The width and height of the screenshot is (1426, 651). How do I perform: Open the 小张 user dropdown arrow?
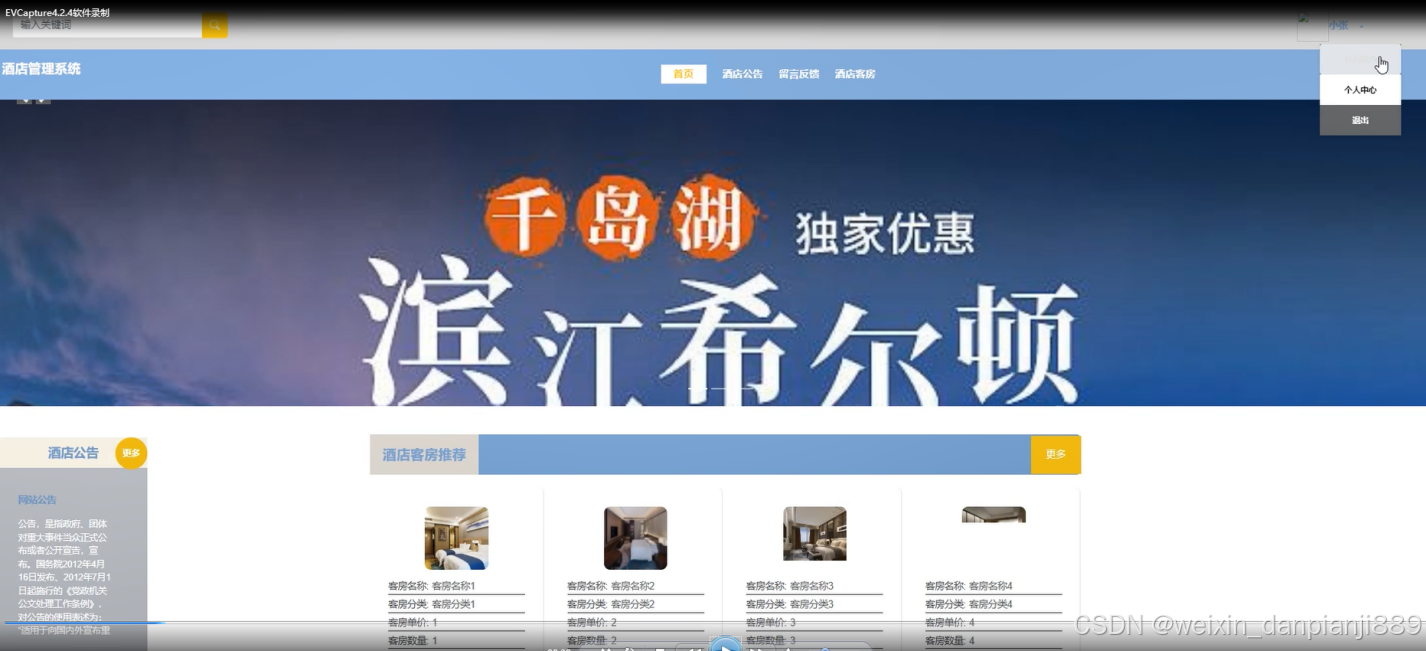(x=1361, y=26)
